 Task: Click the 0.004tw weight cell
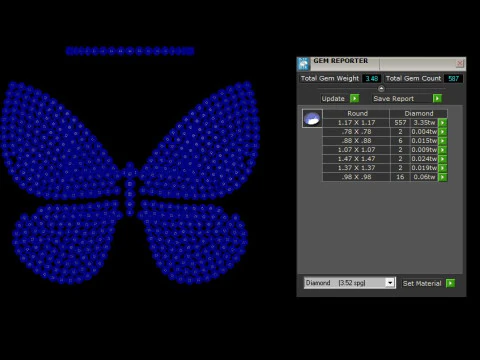point(424,132)
